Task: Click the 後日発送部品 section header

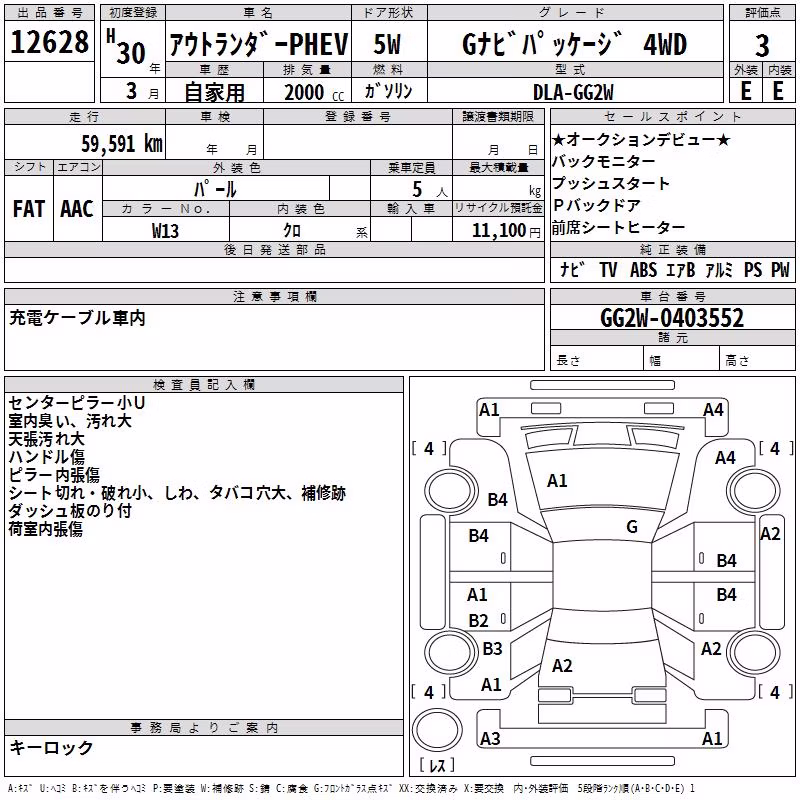Action: coord(274,249)
